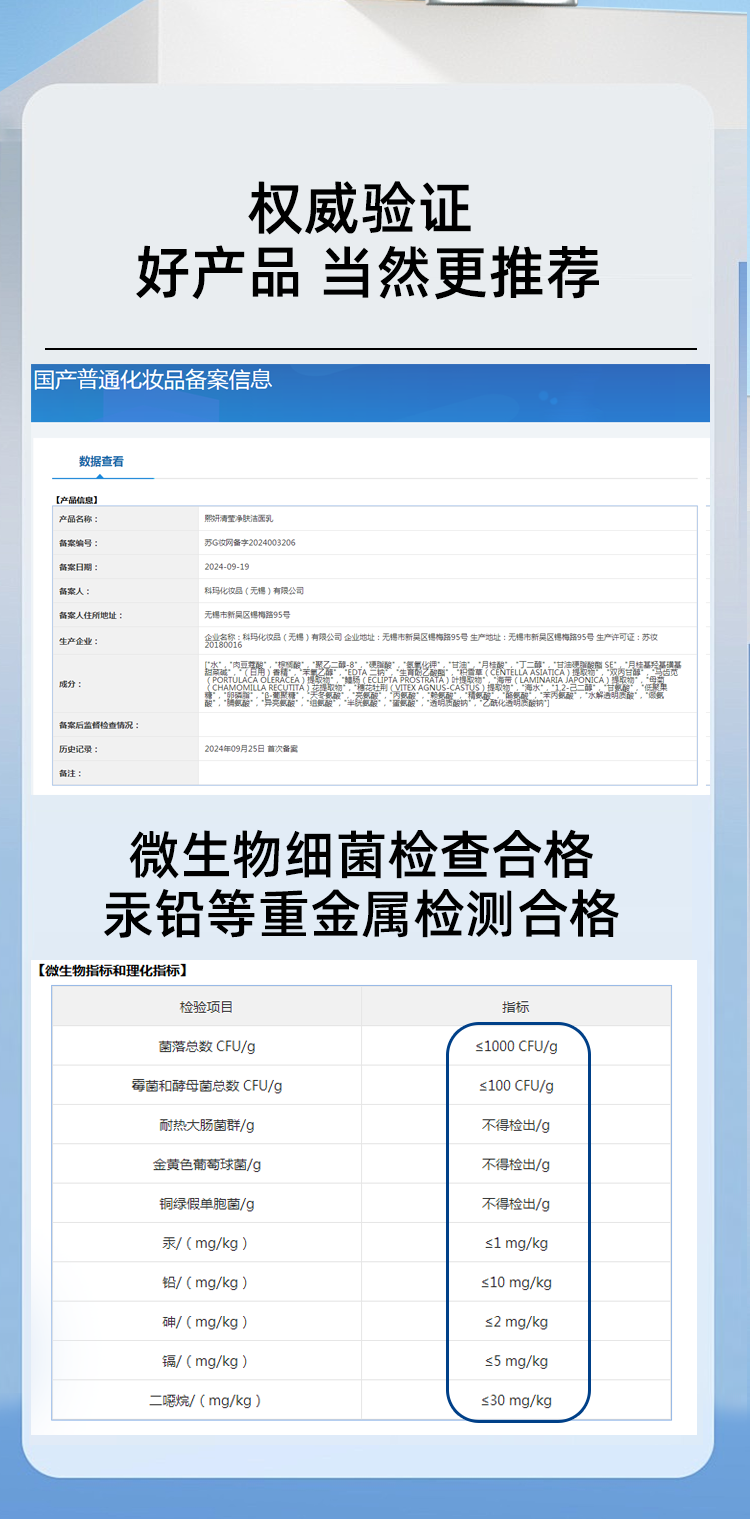The width and height of the screenshot is (750, 1519).
Task: Click the 权威验证 headline text
Action: tap(360, 209)
